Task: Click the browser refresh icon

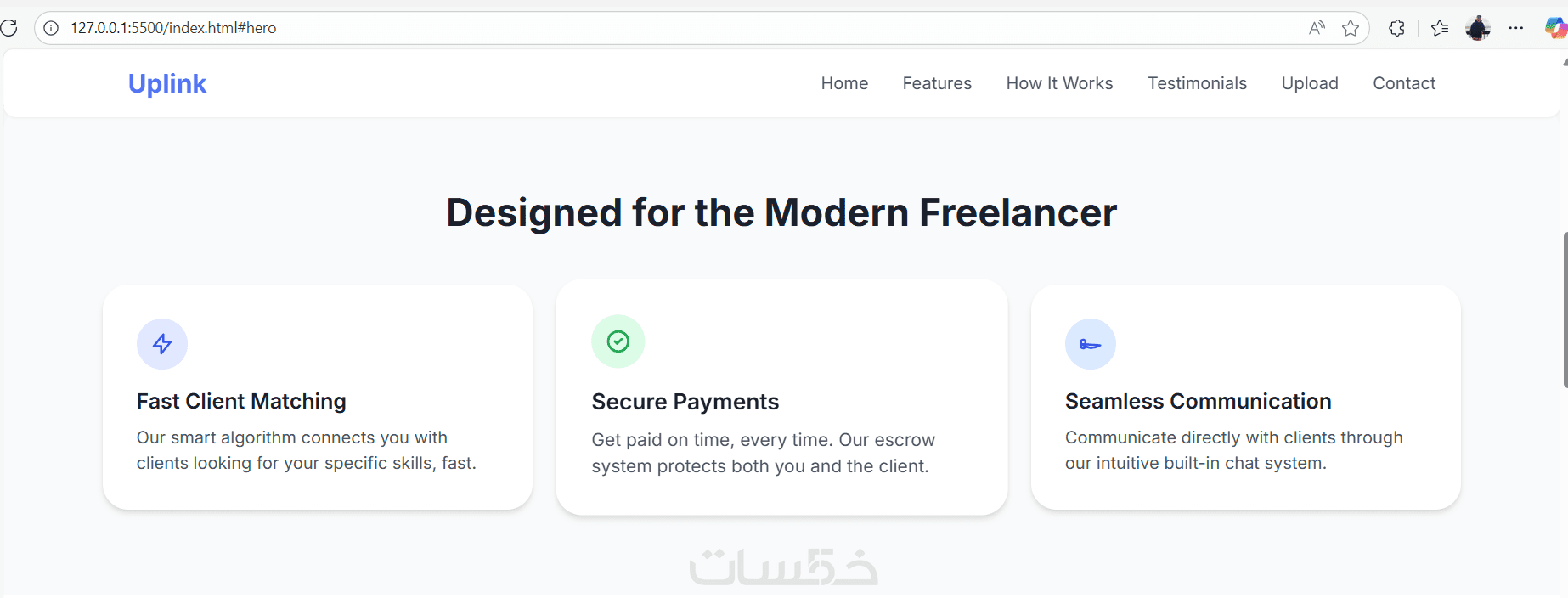Action: [9, 28]
